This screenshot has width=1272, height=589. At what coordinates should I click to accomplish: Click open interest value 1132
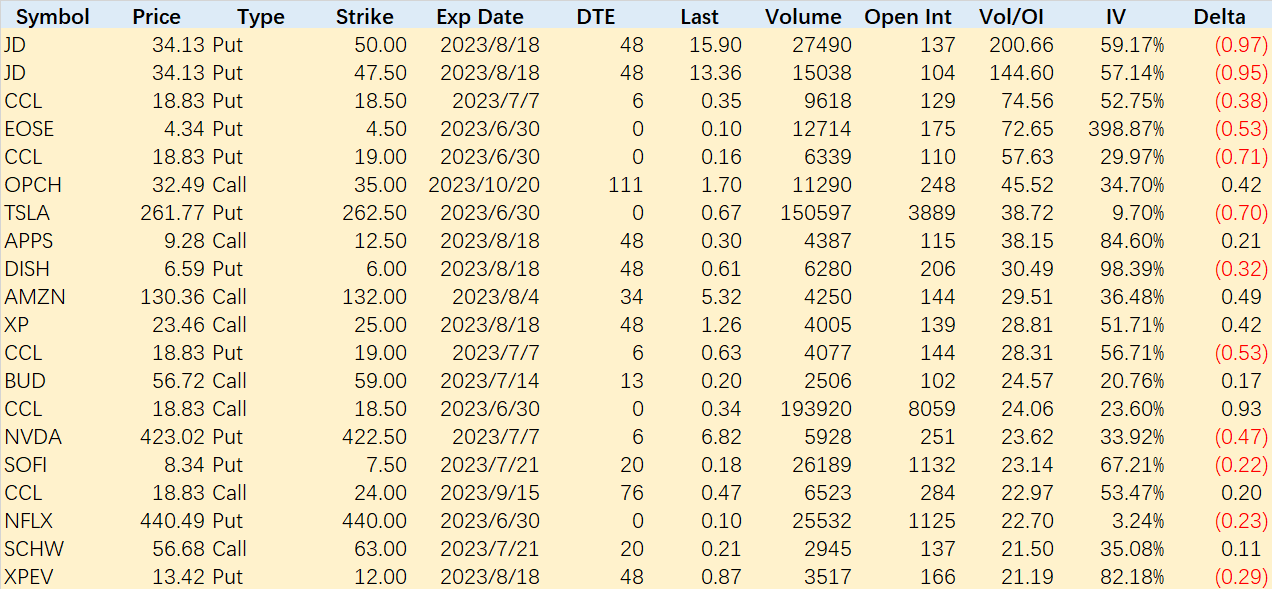932,465
